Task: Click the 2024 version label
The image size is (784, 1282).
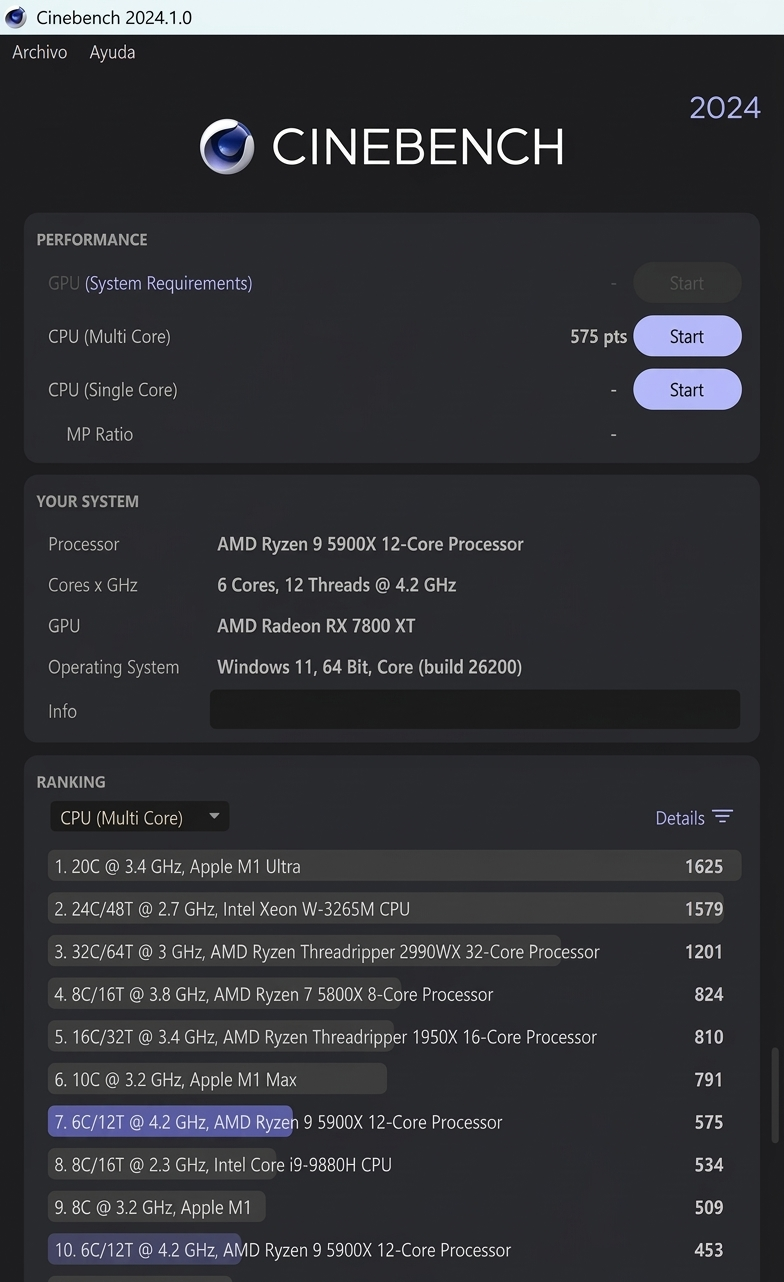Action: 724,107
